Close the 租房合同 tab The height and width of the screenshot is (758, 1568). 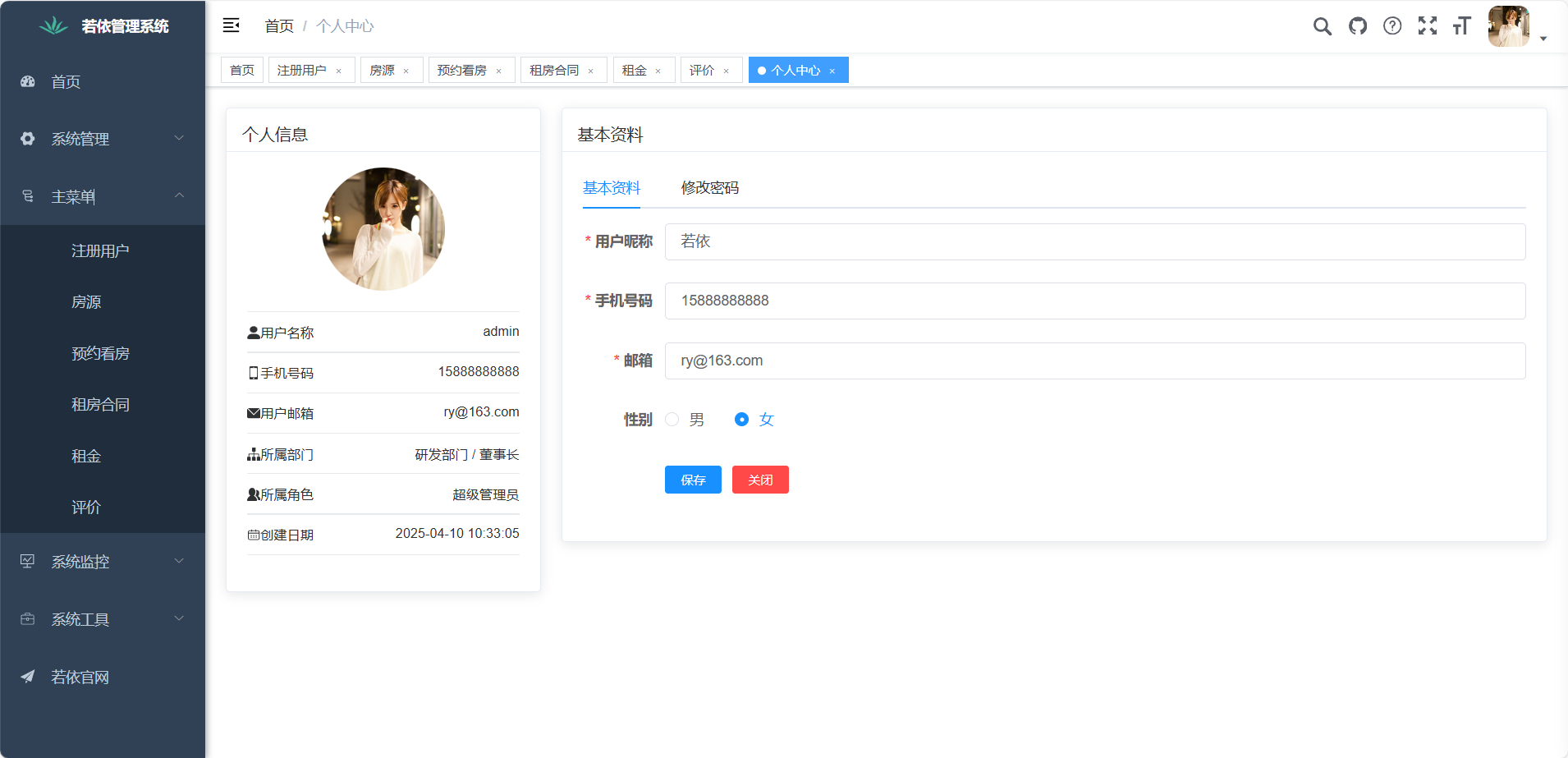590,71
